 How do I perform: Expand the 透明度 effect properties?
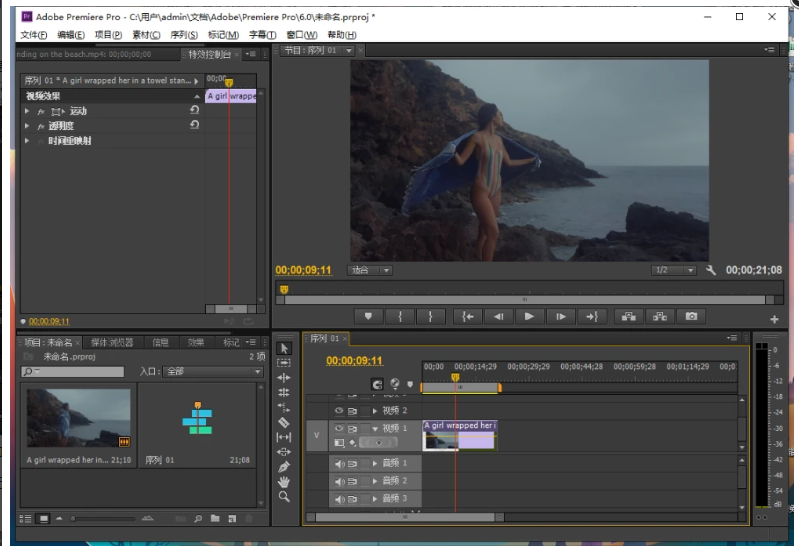[28, 126]
